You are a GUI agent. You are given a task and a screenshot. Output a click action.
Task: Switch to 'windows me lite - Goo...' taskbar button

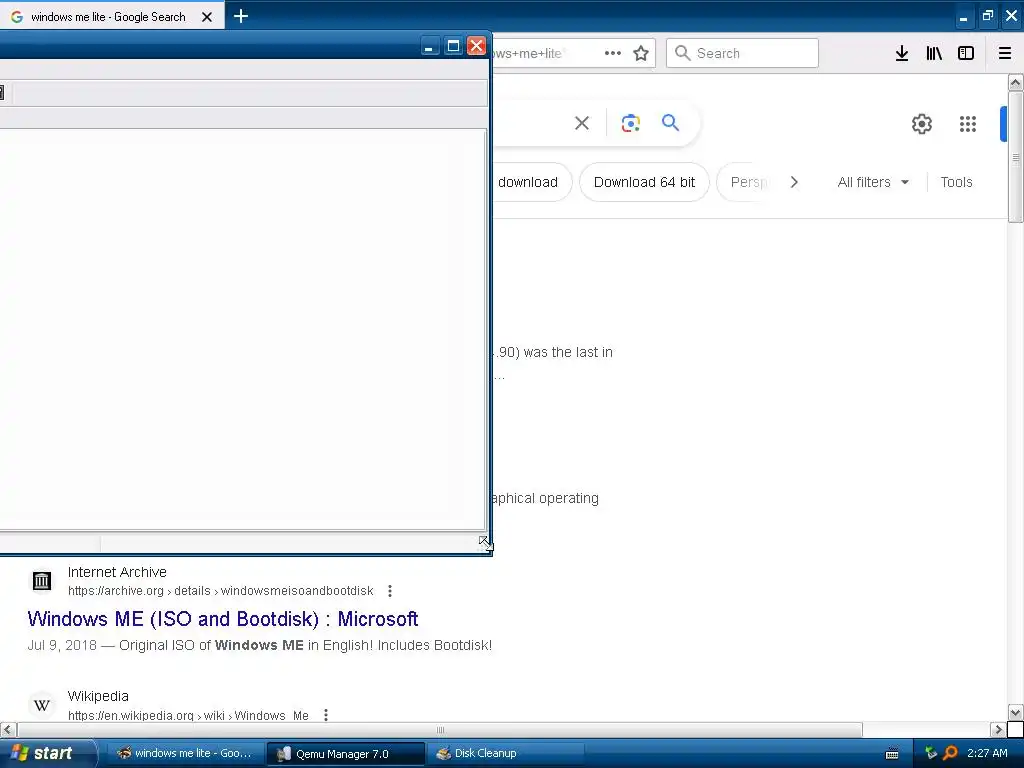click(x=185, y=753)
